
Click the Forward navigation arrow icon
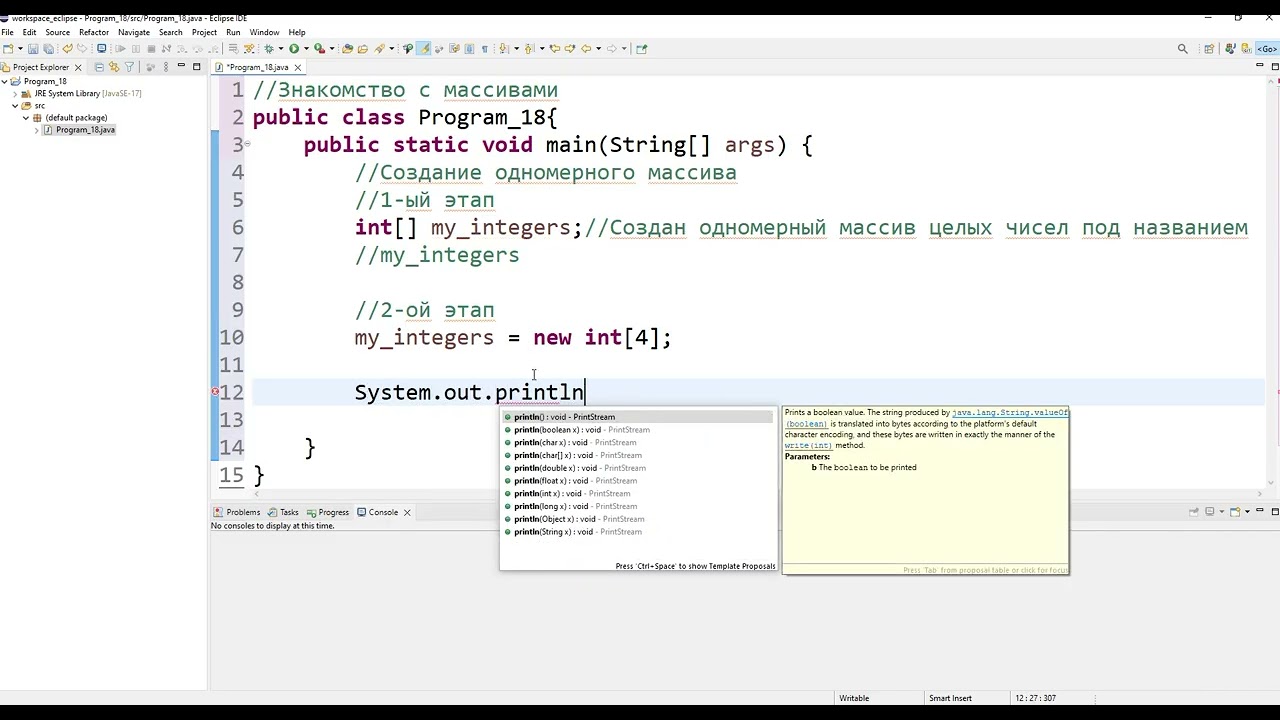point(611,48)
